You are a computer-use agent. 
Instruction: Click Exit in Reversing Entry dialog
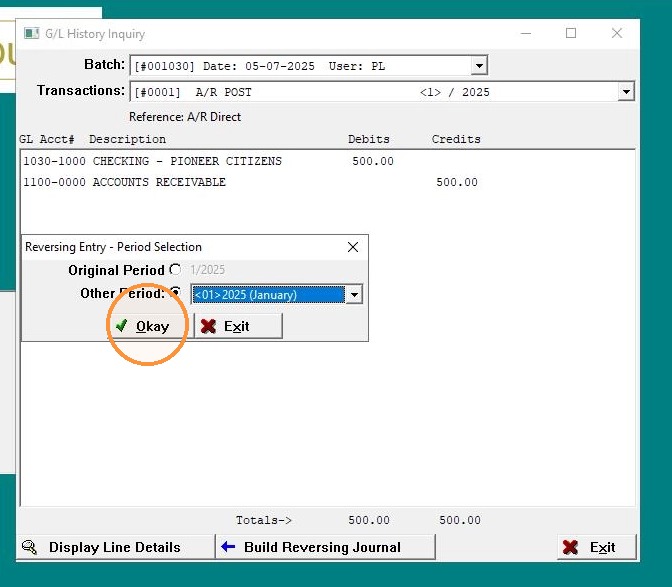[x=238, y=326]
